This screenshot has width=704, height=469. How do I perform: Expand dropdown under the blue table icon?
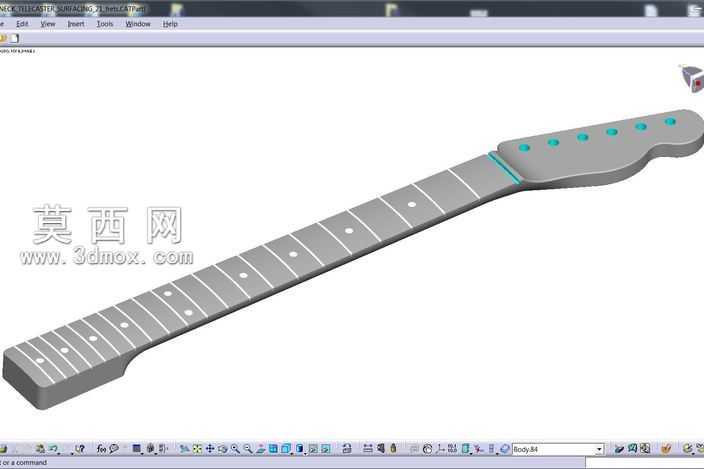click(142, 453)
